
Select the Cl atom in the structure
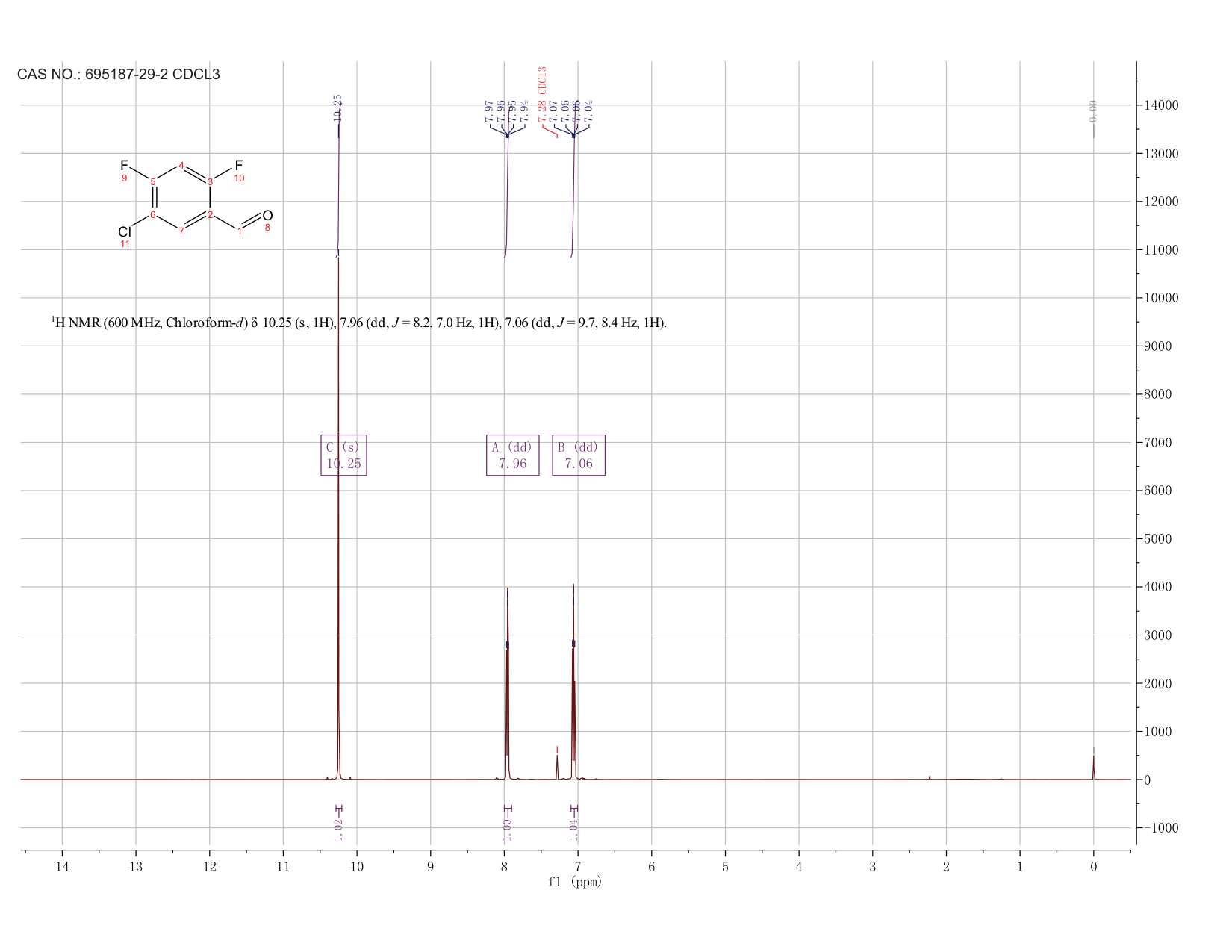[125, 232]
